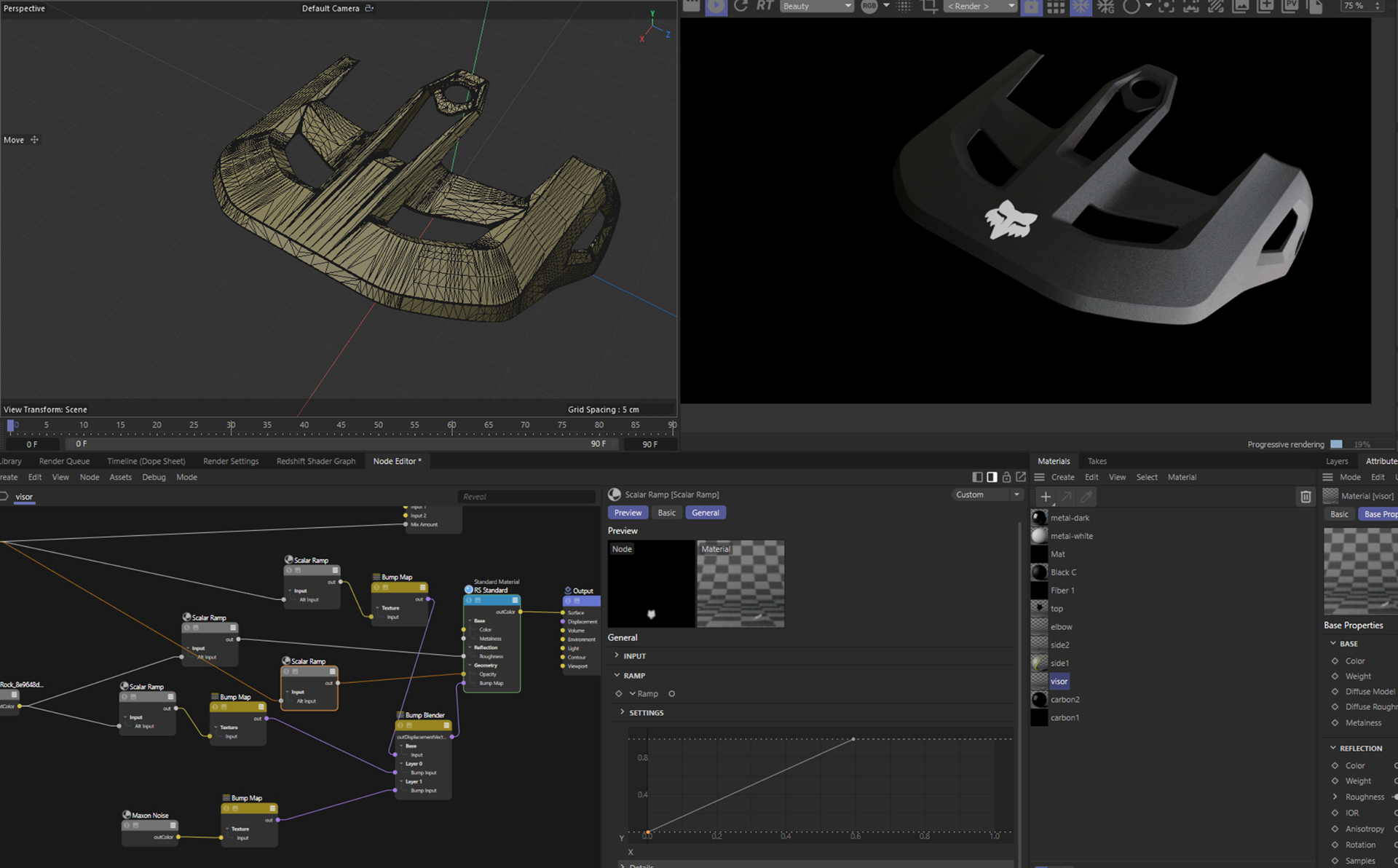Image resolution: width=1398 pixels, height=868 pixels.
Task: Click the lock icon in Node Editor
Action: click(1006, 477)
